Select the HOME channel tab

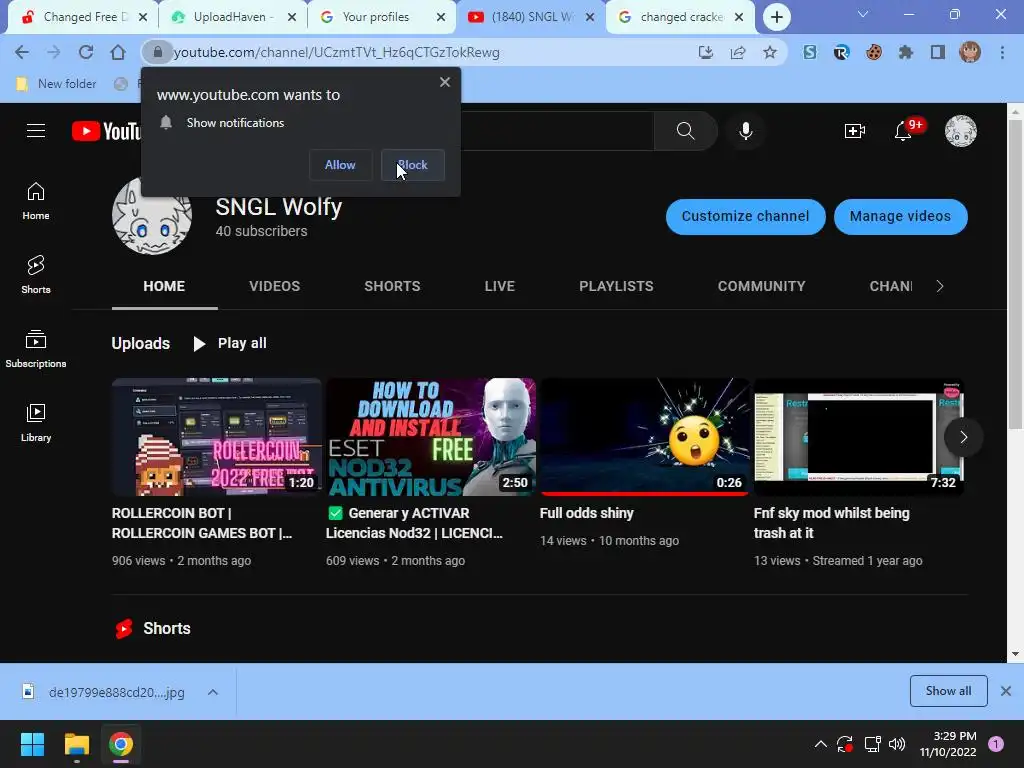[x=164, y=286]
